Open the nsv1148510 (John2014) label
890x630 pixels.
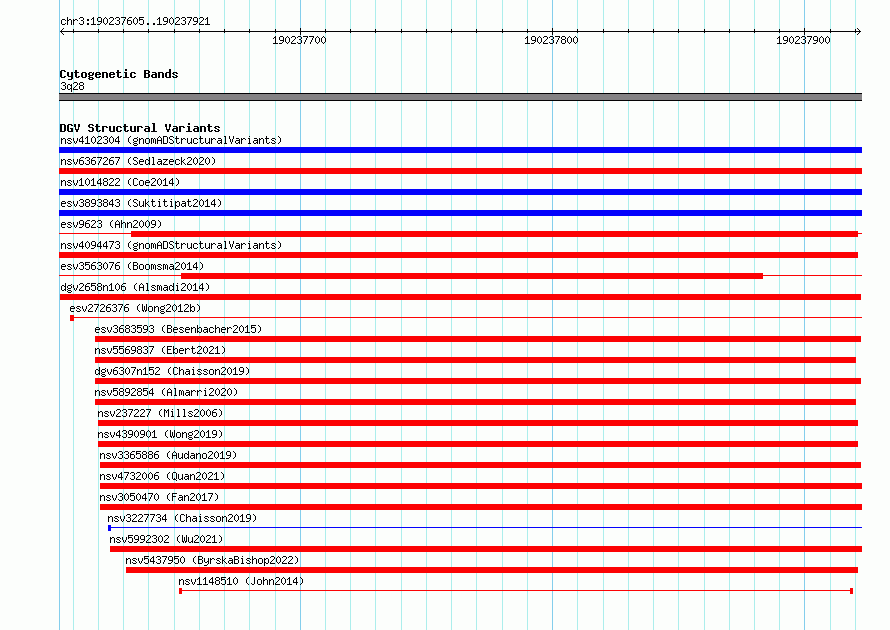click(x=241, y=581)
